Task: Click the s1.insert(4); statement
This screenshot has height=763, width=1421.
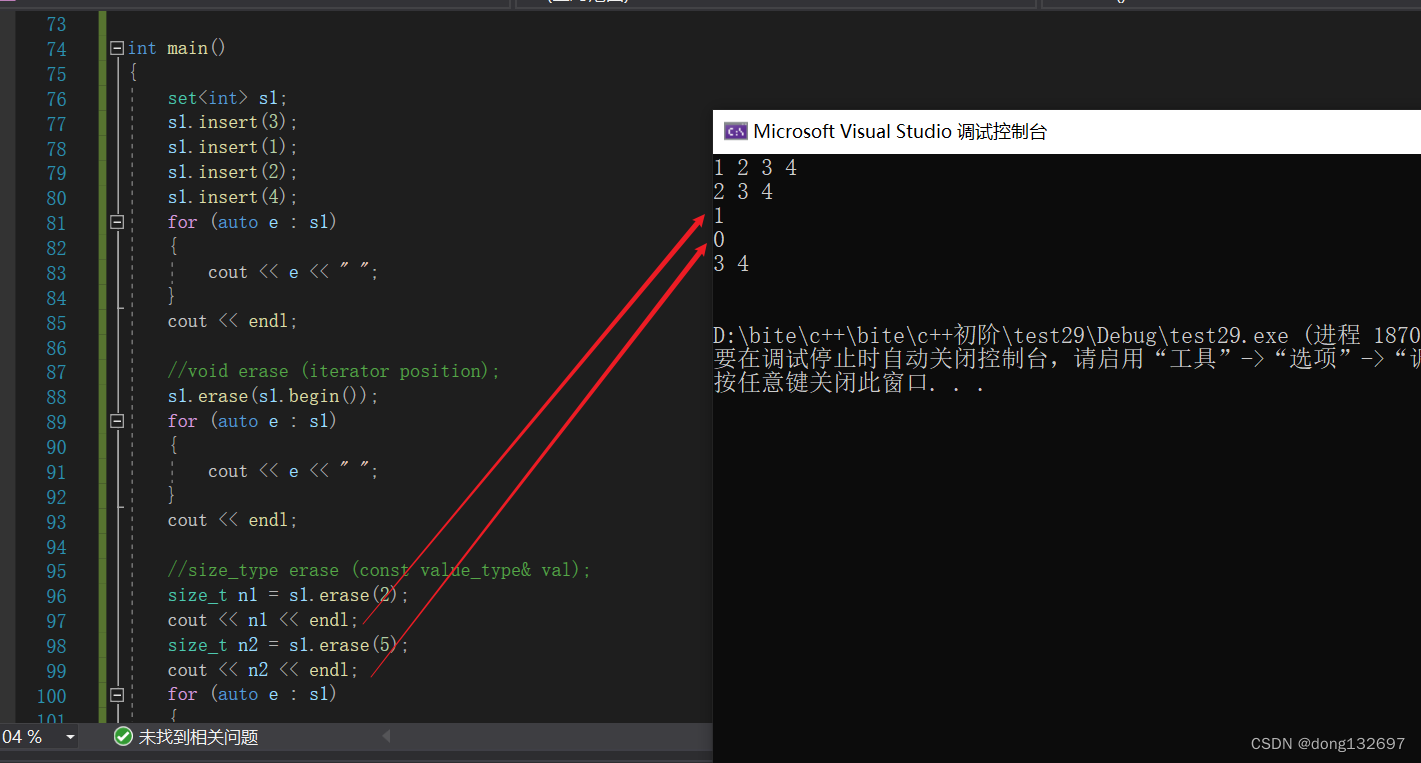Action: 233,197
